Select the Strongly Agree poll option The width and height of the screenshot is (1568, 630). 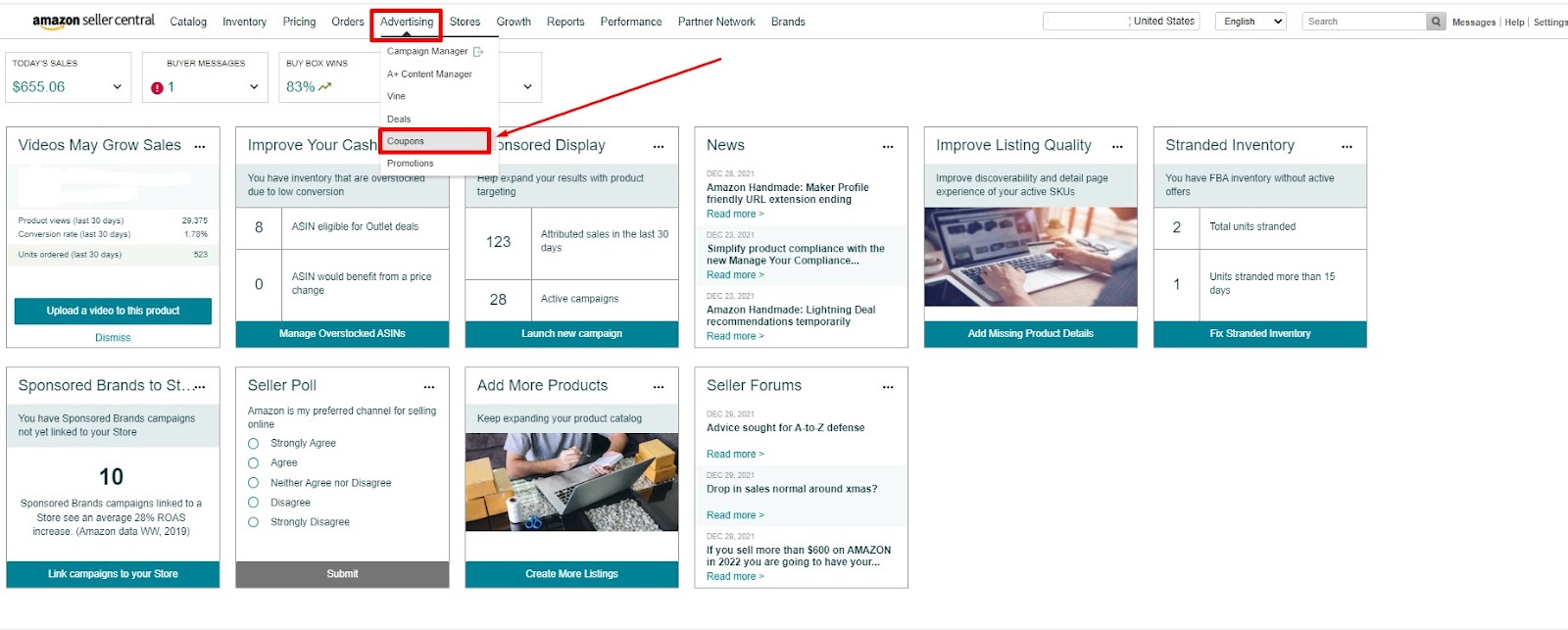(253, 443)
